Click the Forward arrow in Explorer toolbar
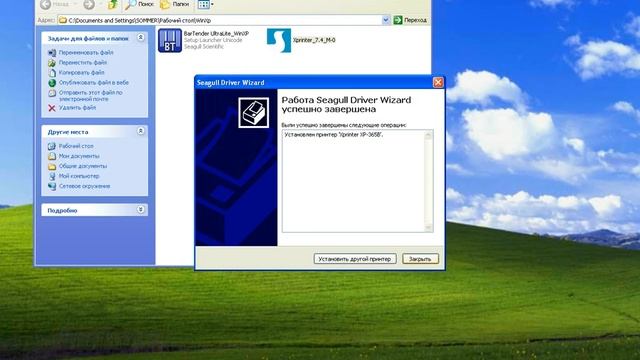This screenshot has height=360, width=640. pyautogui.click(x=89, y=4)
